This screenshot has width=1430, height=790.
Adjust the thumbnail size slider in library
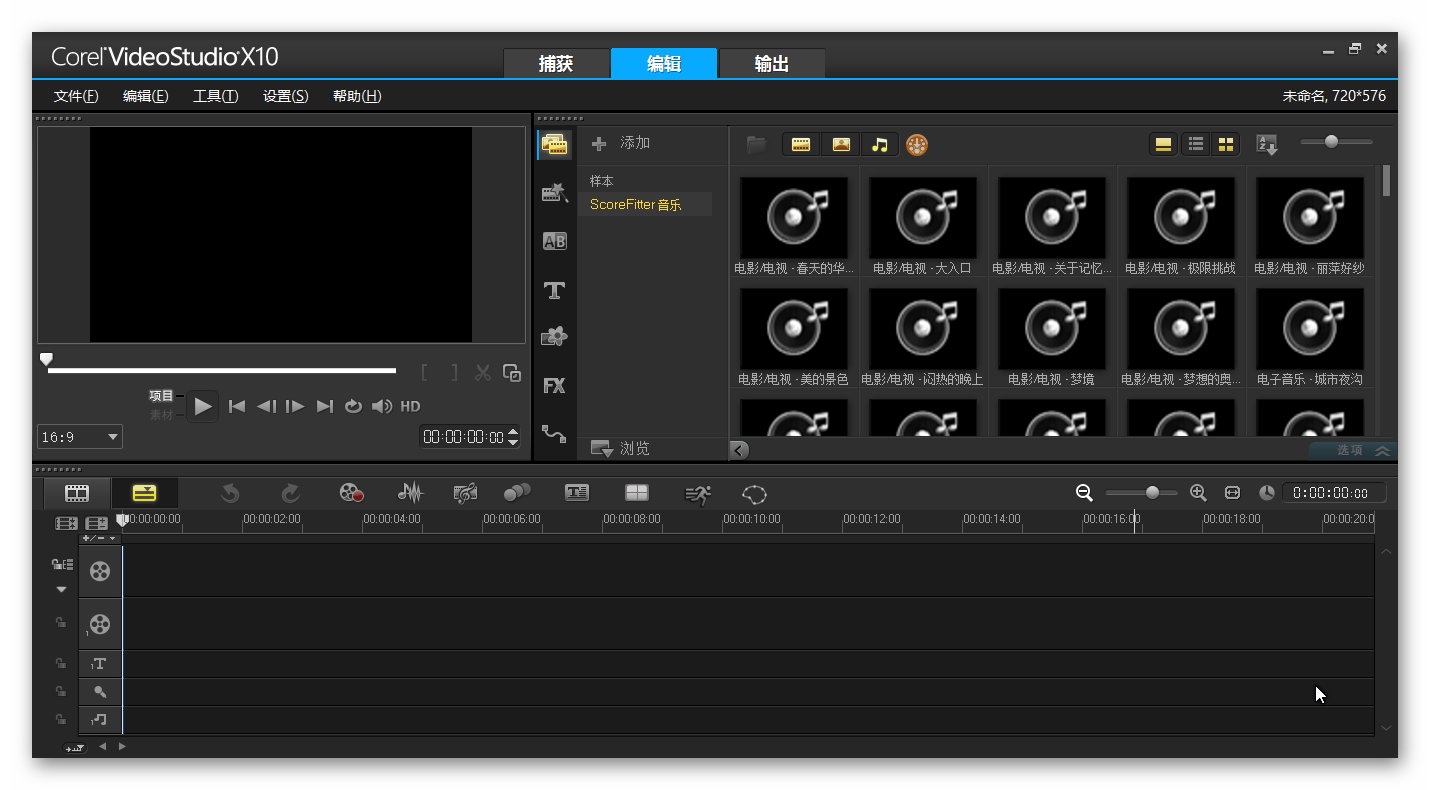pos(1331,142)
